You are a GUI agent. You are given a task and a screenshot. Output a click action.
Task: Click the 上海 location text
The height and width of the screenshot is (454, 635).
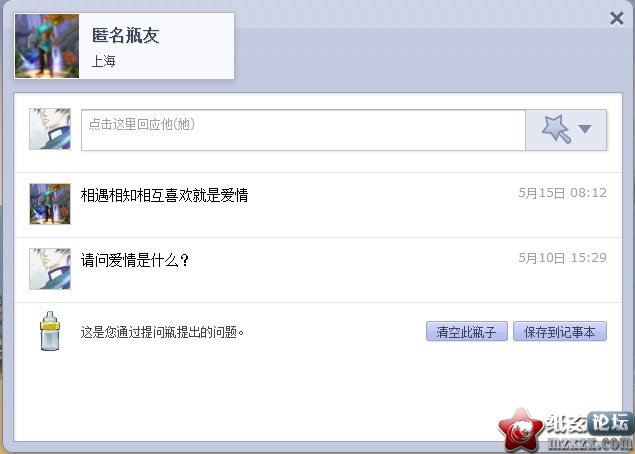coord(104,61)
